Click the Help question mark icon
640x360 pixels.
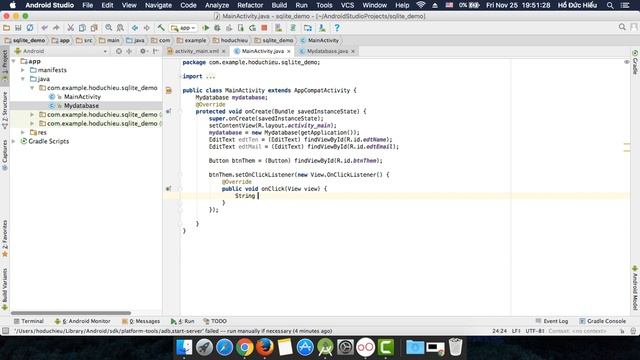337,28
